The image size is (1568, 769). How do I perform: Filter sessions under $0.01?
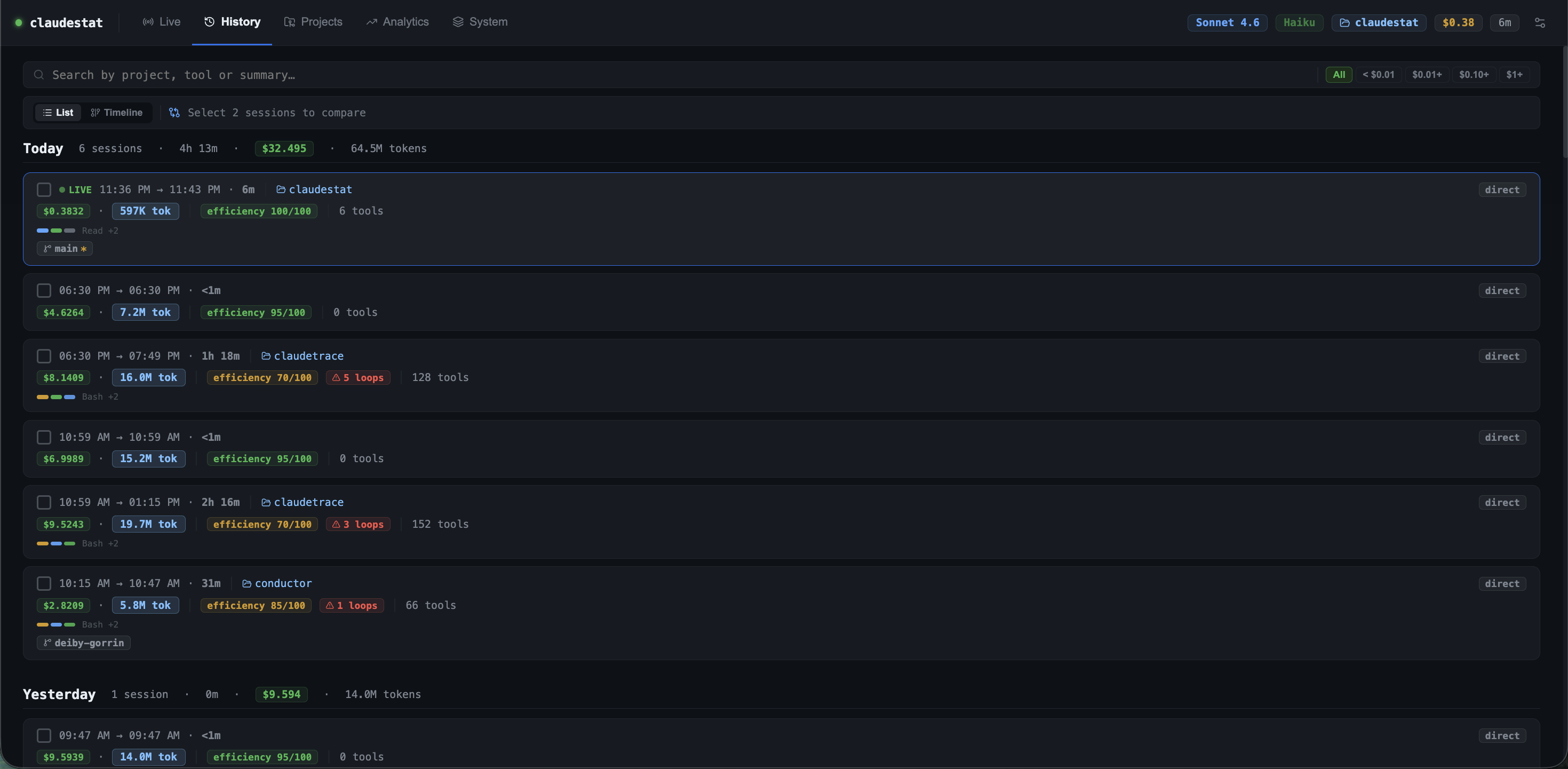click(x=1378, y=75)
